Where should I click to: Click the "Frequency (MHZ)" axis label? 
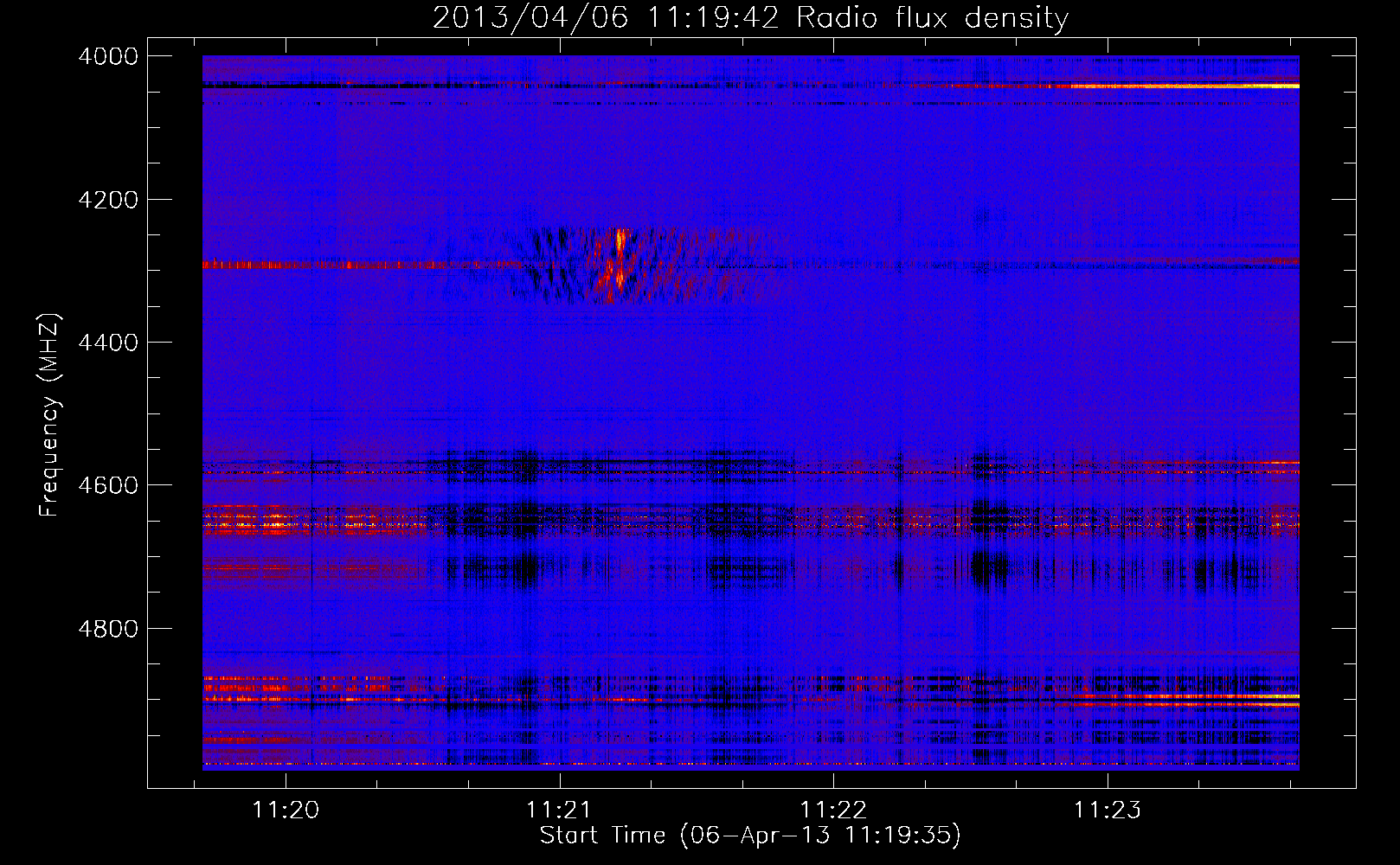[x=49, y=415]
